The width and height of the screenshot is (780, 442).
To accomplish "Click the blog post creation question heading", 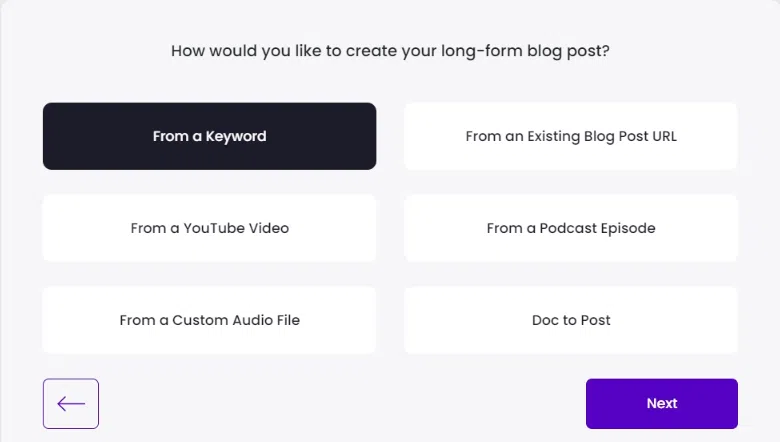I will pos(390,50).
